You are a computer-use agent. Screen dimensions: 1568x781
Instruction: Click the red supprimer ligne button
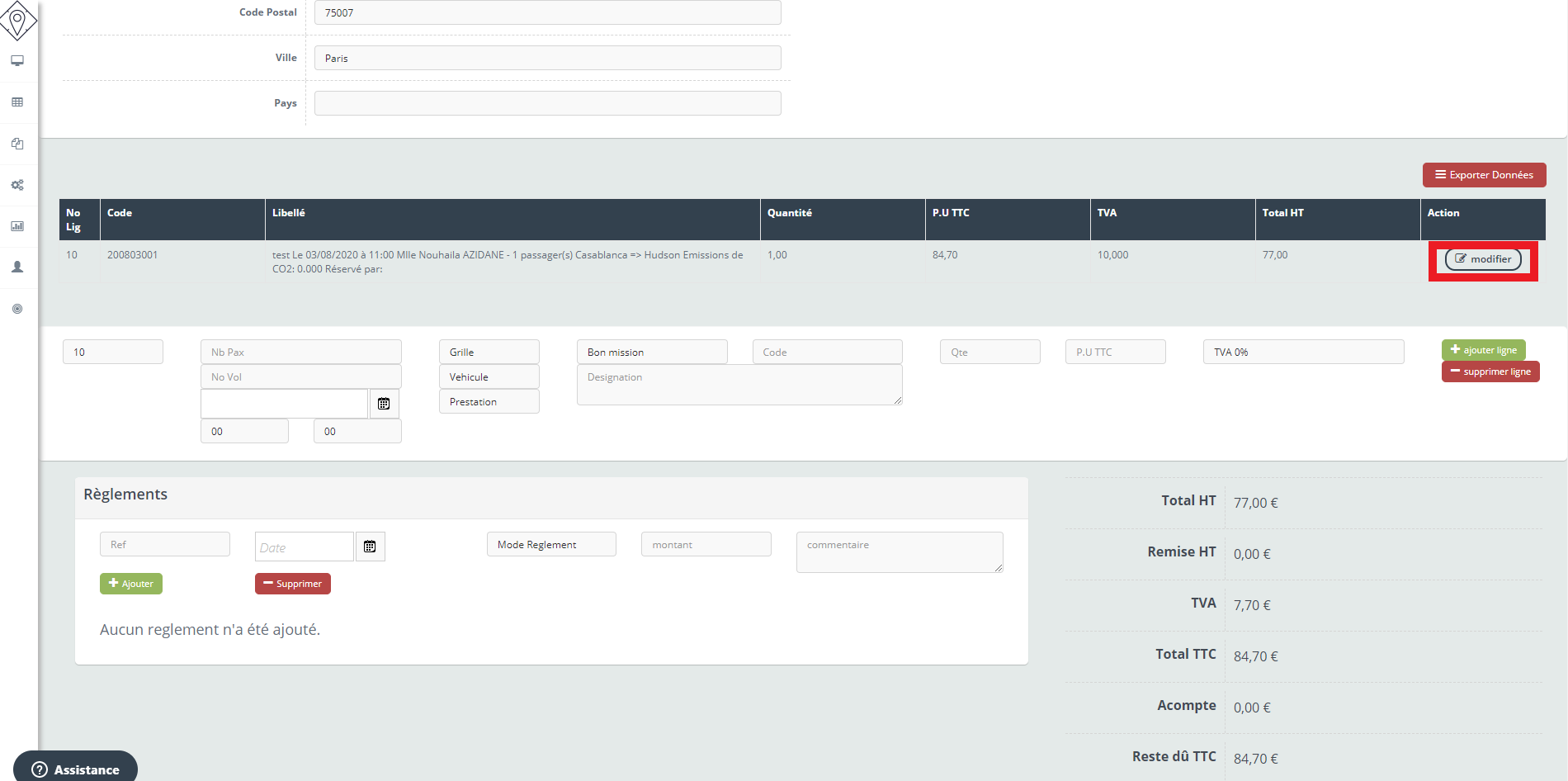(1490, 372)
